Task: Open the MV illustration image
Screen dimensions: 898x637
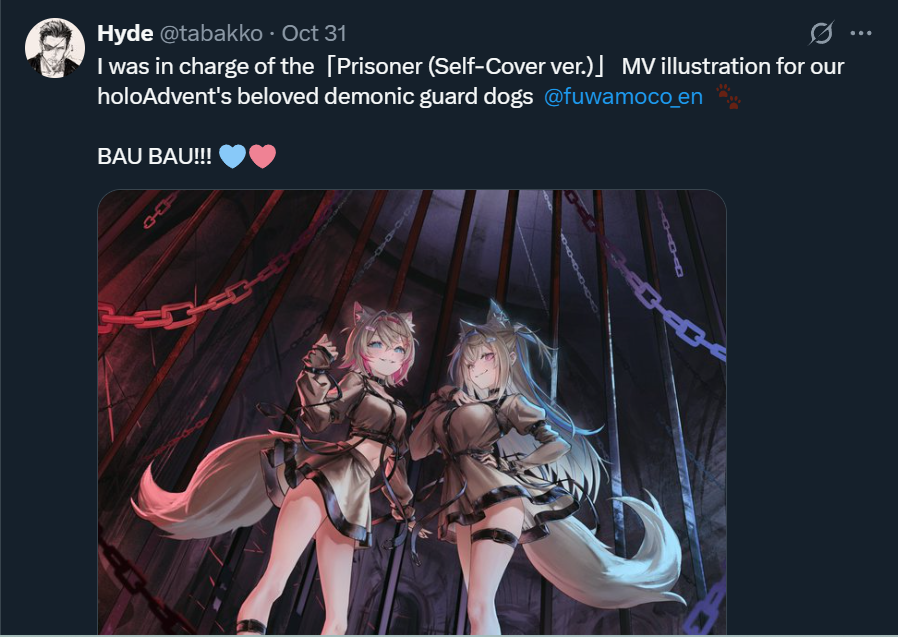Action: tap(412, 412)
